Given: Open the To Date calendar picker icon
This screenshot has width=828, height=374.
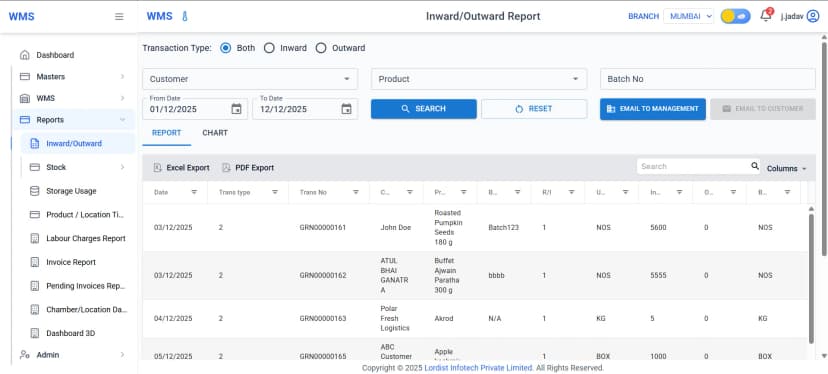Looking at the screenshot, I should [346, 109].
